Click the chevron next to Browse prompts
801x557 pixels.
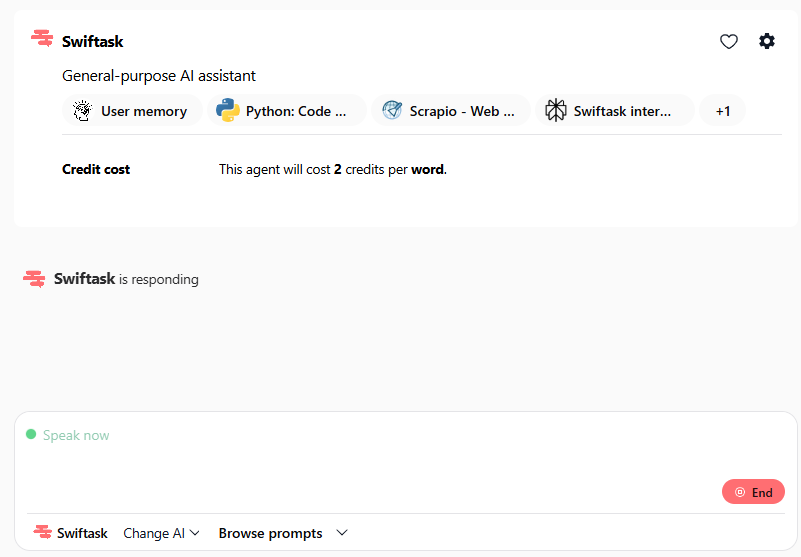[x=342, y=532]
